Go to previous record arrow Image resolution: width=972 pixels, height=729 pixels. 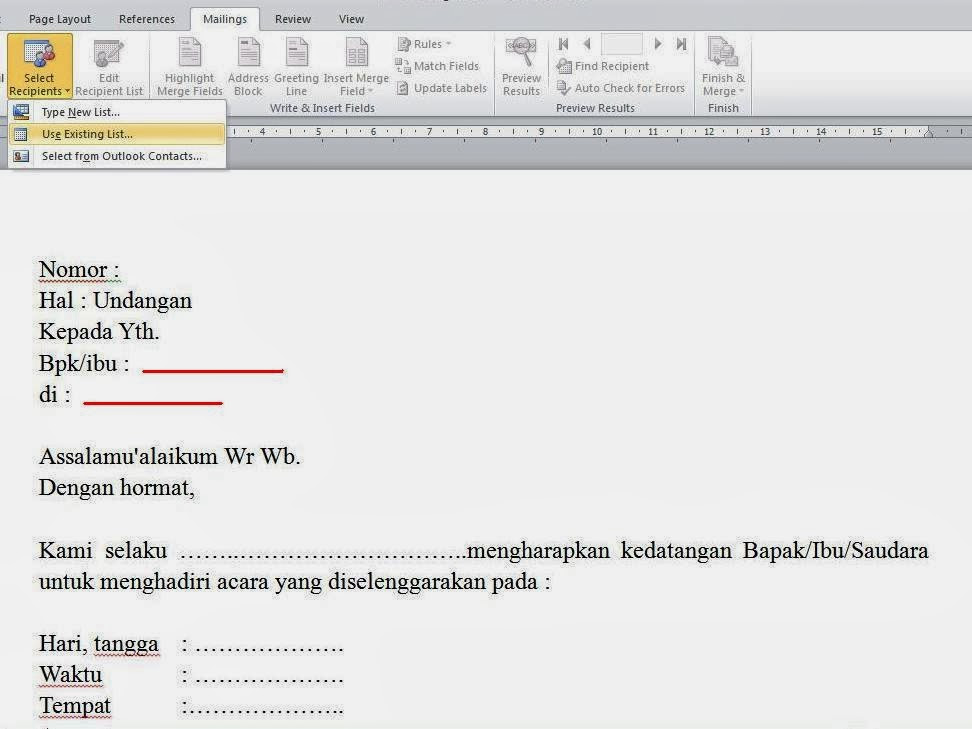point(587,44)
